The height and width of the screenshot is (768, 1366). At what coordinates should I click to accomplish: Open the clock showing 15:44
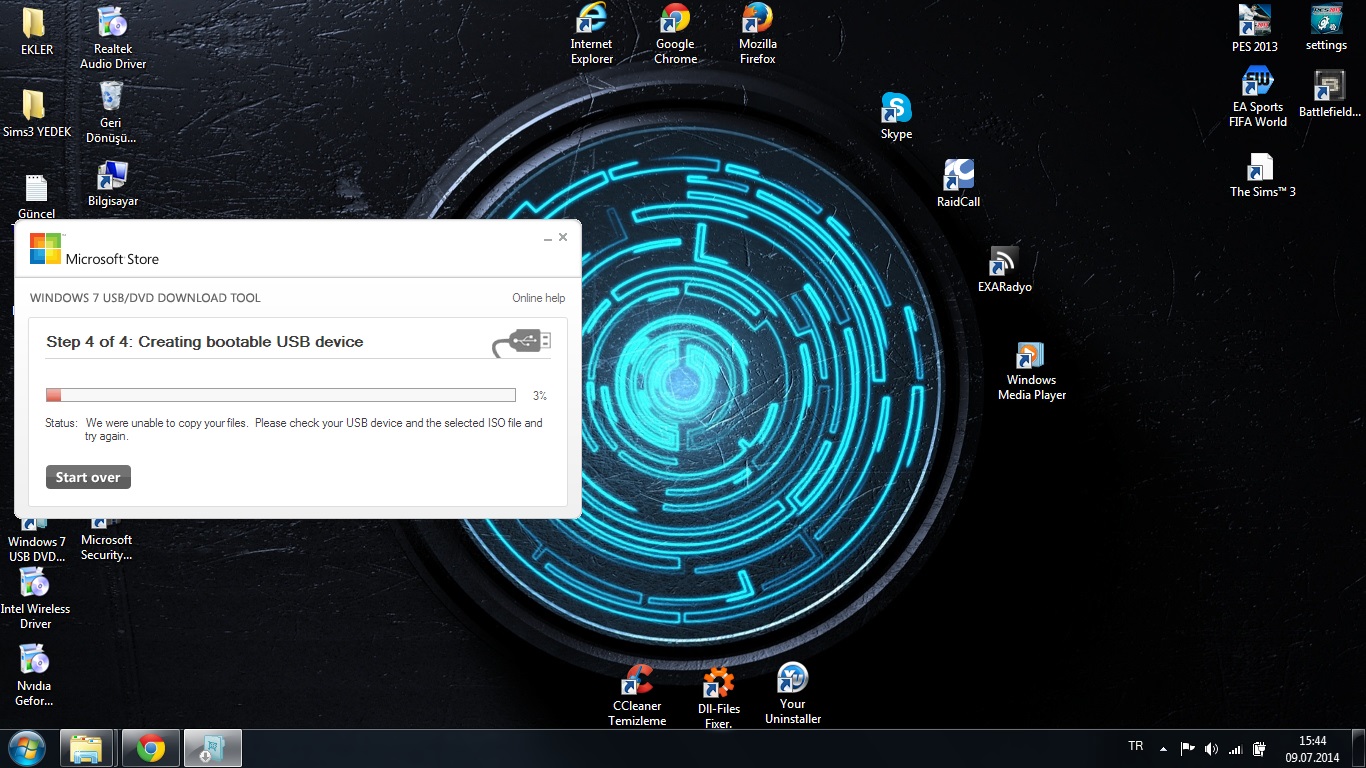[1312, 748]
